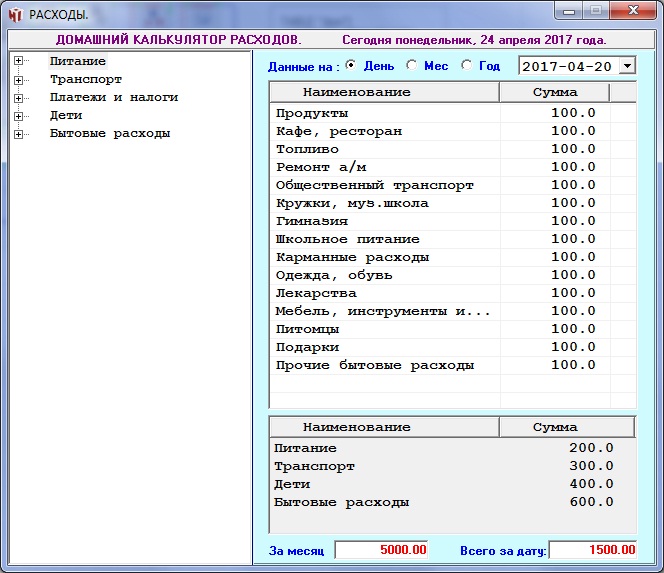Click the Бытовые расходы row in summary table
This screenshot has width=664, height=573.
[x=452, y=502]
